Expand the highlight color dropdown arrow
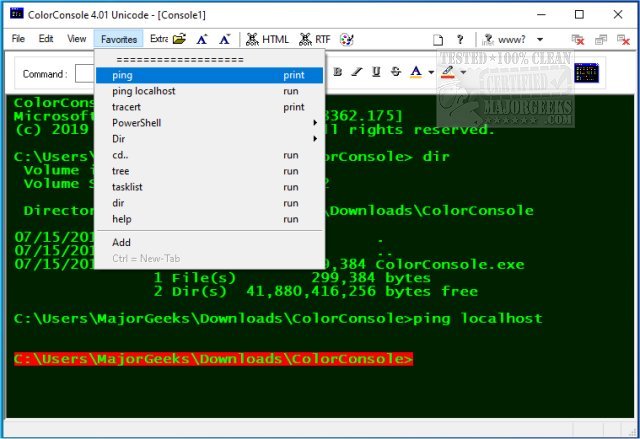Viewport: 640px width, 439px height. click(x=463, y=73)
